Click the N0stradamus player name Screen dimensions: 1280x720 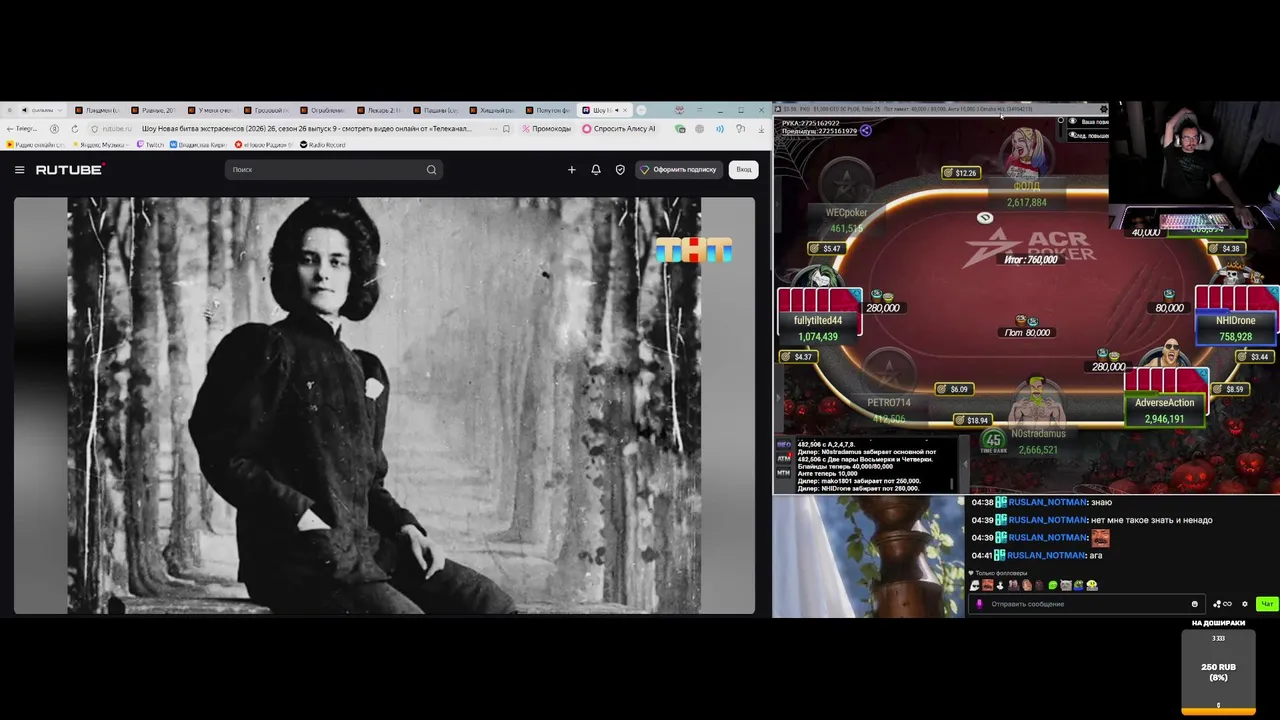click(1038, 434)
